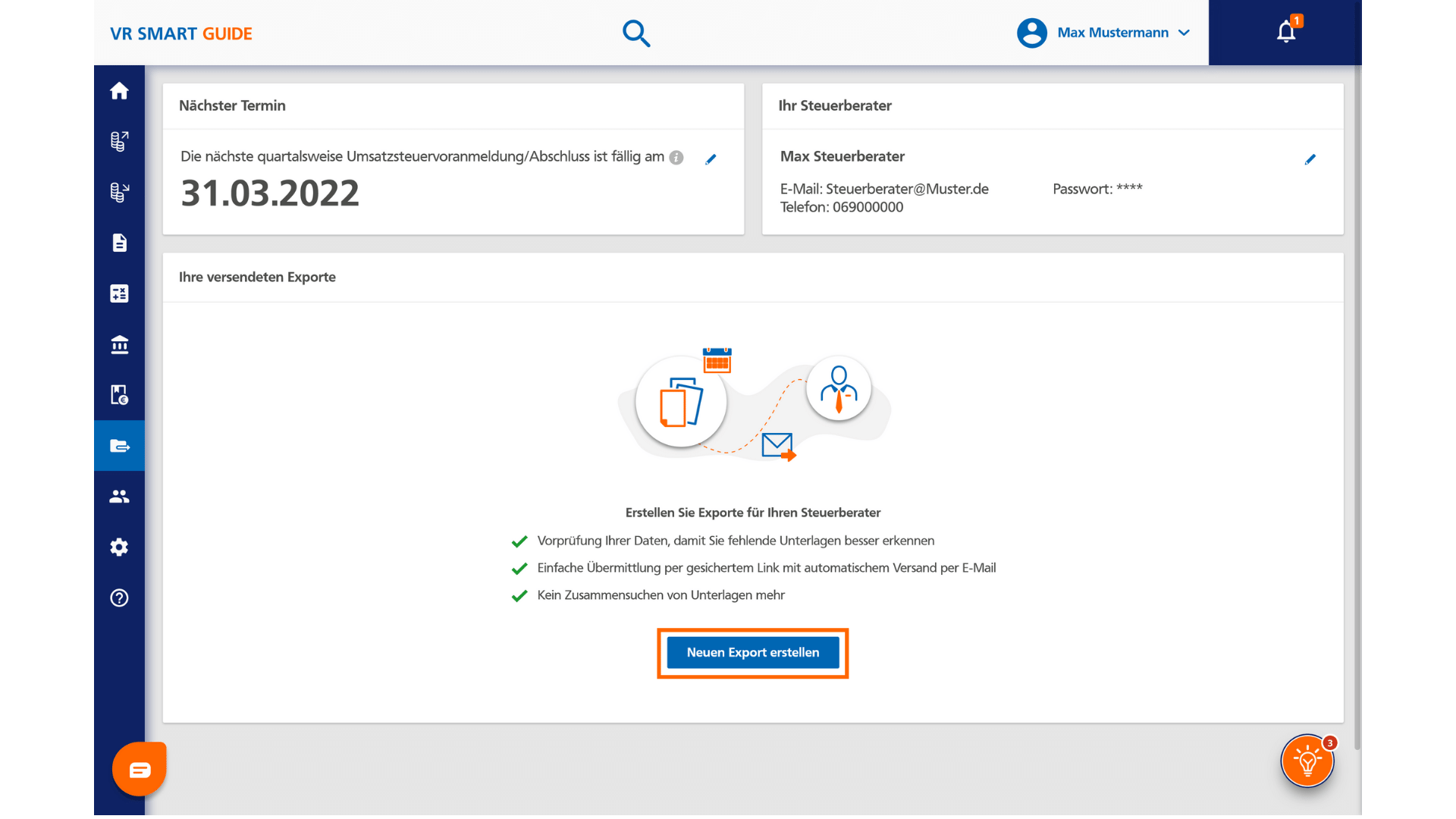Click the user avatar icon
This screenshot has height=819, width=1456.
[1031, 33]
